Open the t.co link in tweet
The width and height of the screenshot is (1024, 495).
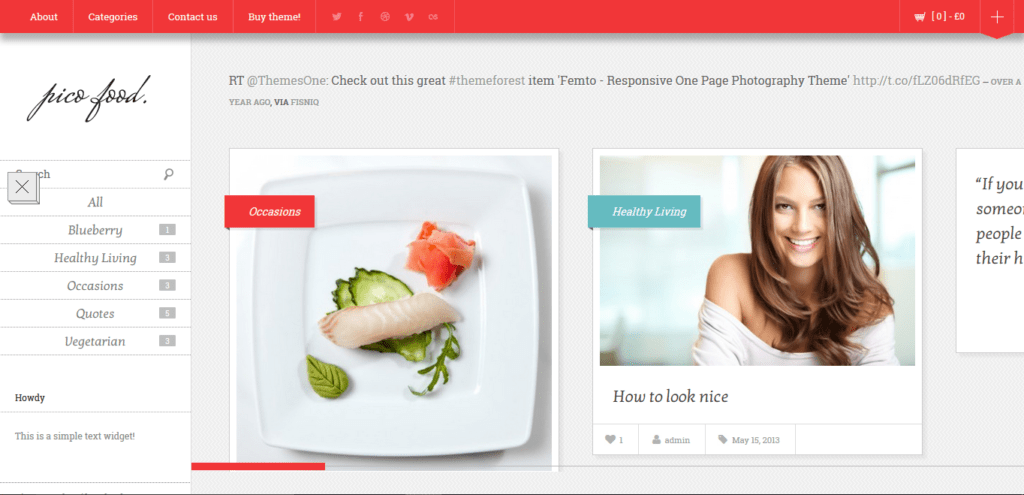coord(917,81)
